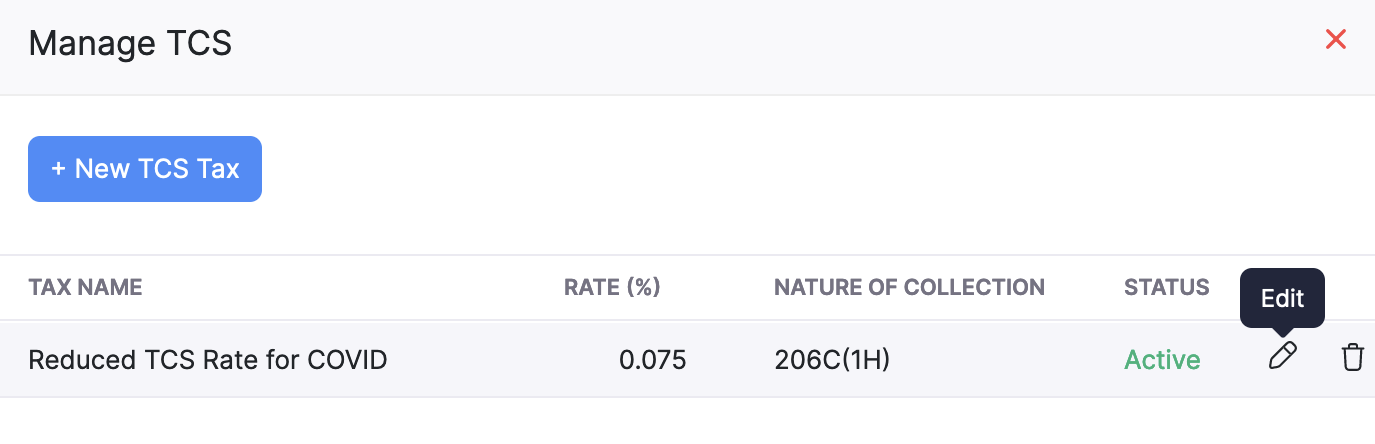Image resolution: width=1375 pixels, height=444 pixels.
Task: Click the (%) symbol in the rate header
Action: [643, 288]
